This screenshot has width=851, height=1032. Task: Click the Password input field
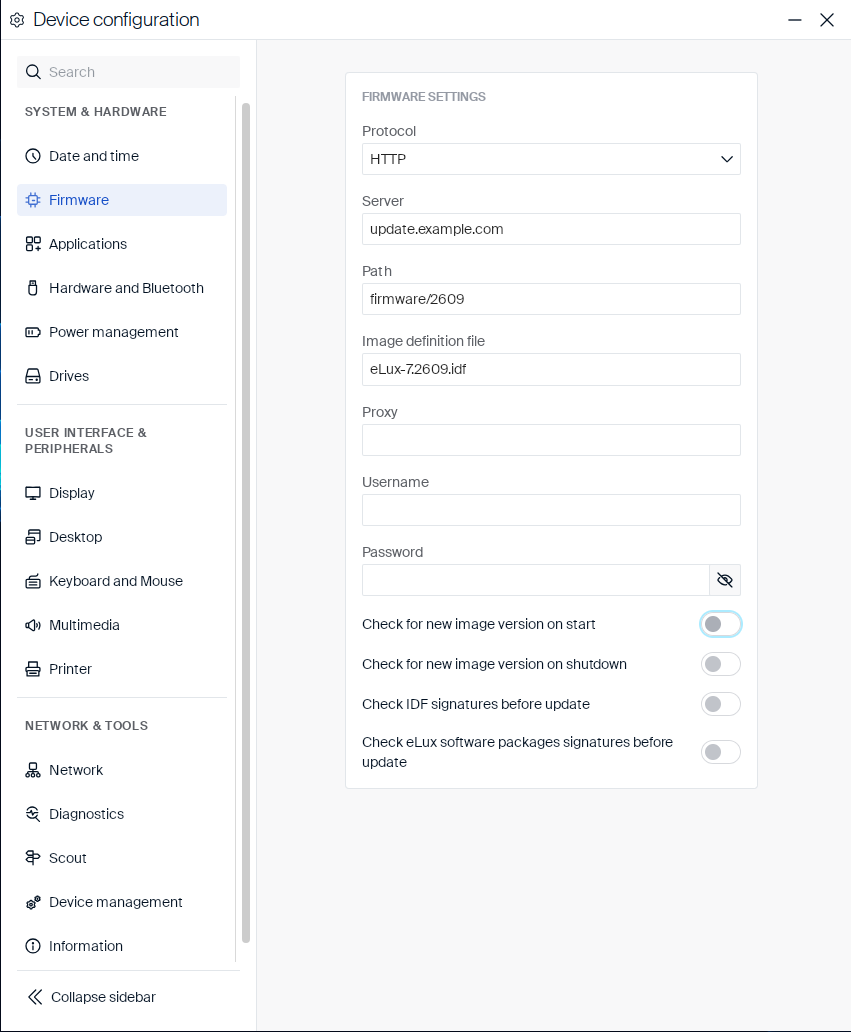click(535, 580)
